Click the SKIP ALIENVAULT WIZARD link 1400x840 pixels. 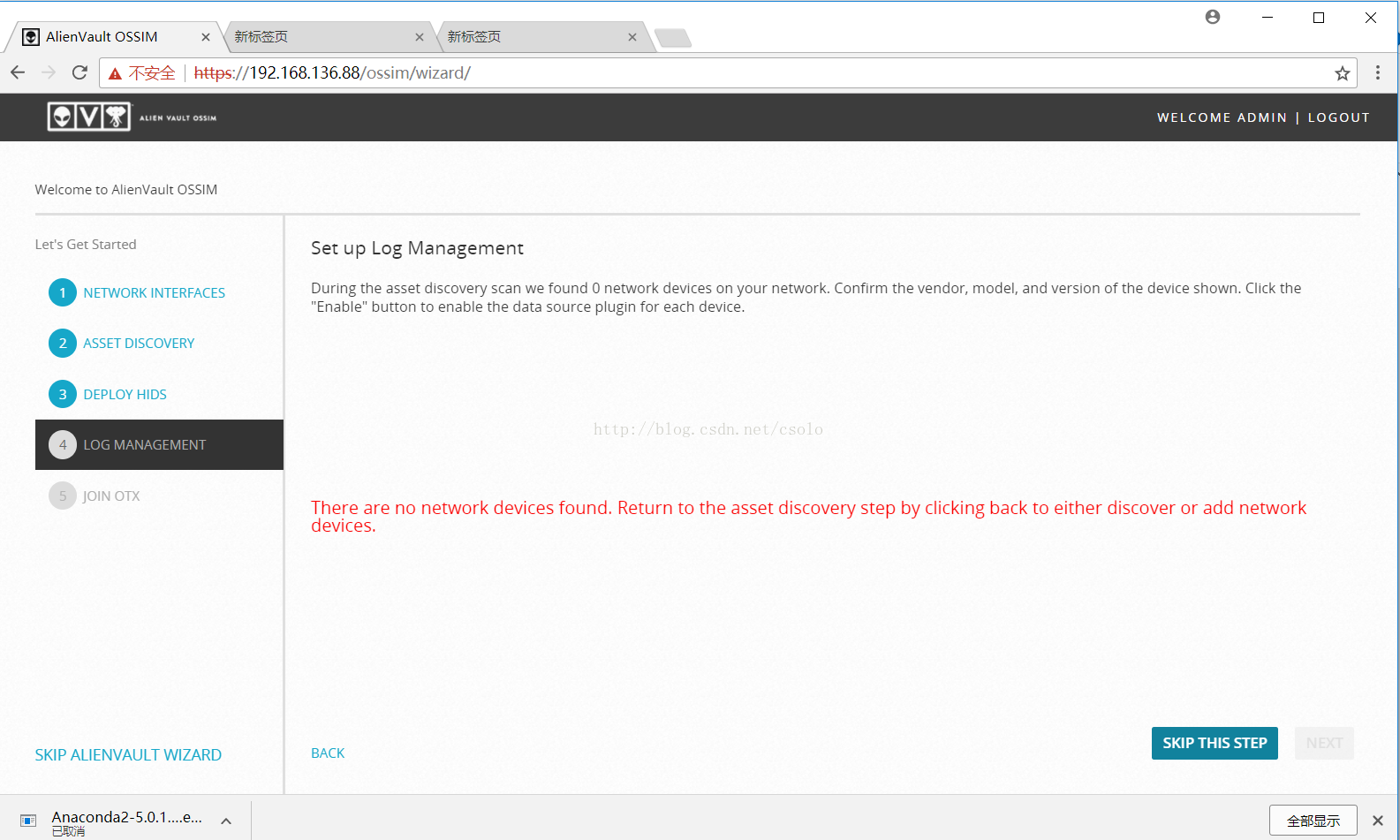point(128,755)
